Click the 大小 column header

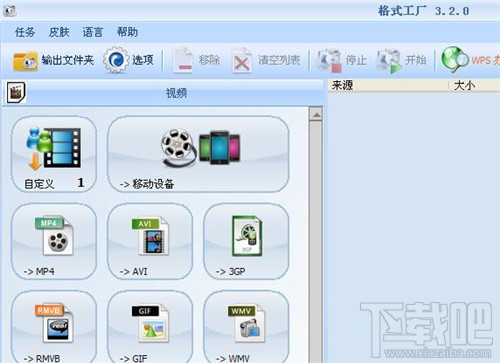(x=475, y=85)
